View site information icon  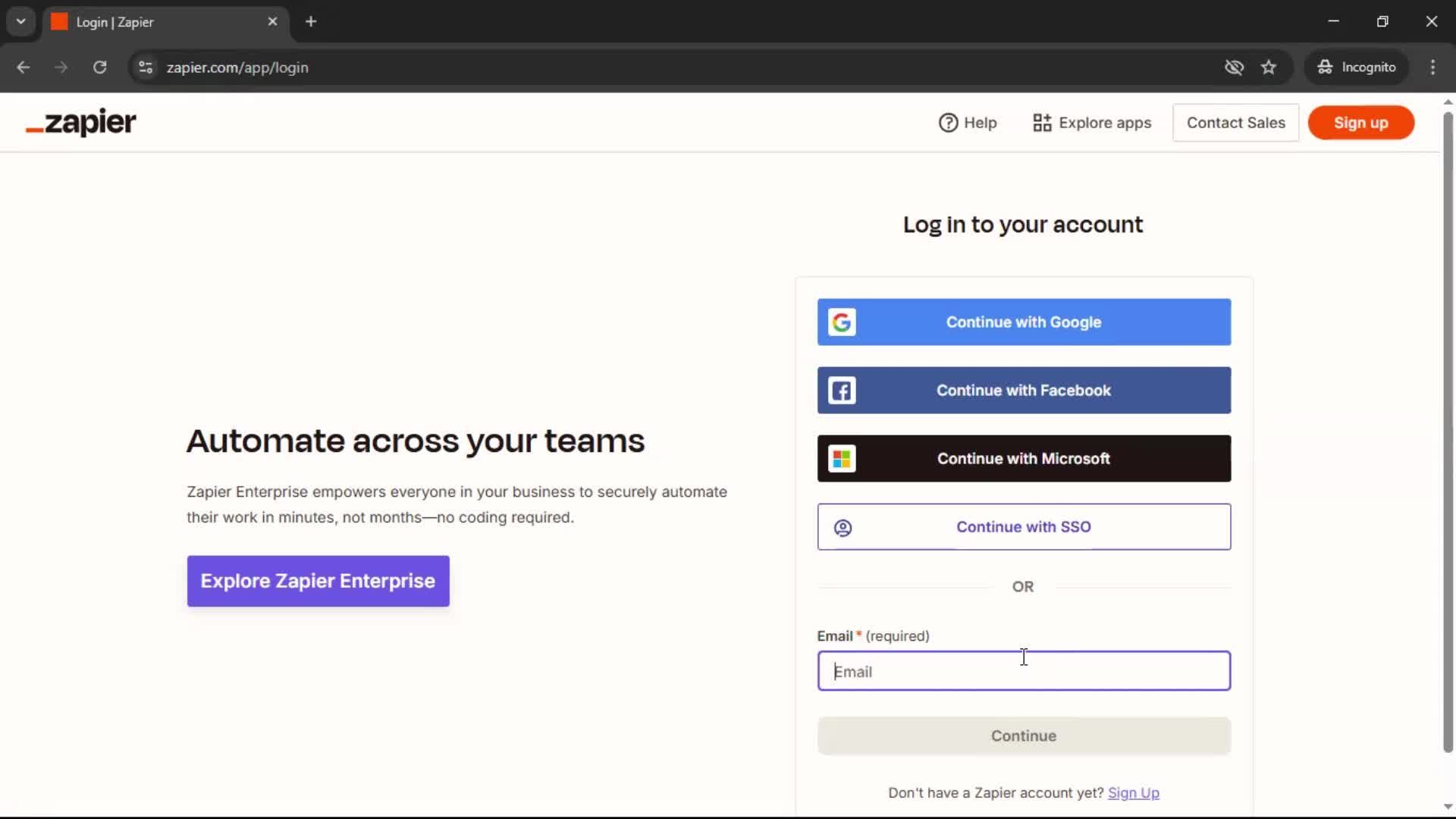point(146,67)
